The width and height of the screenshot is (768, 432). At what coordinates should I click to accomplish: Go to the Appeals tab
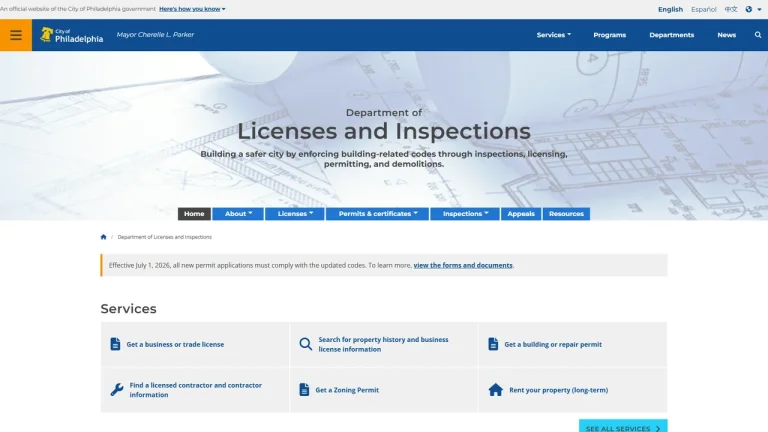coord(521,214)
